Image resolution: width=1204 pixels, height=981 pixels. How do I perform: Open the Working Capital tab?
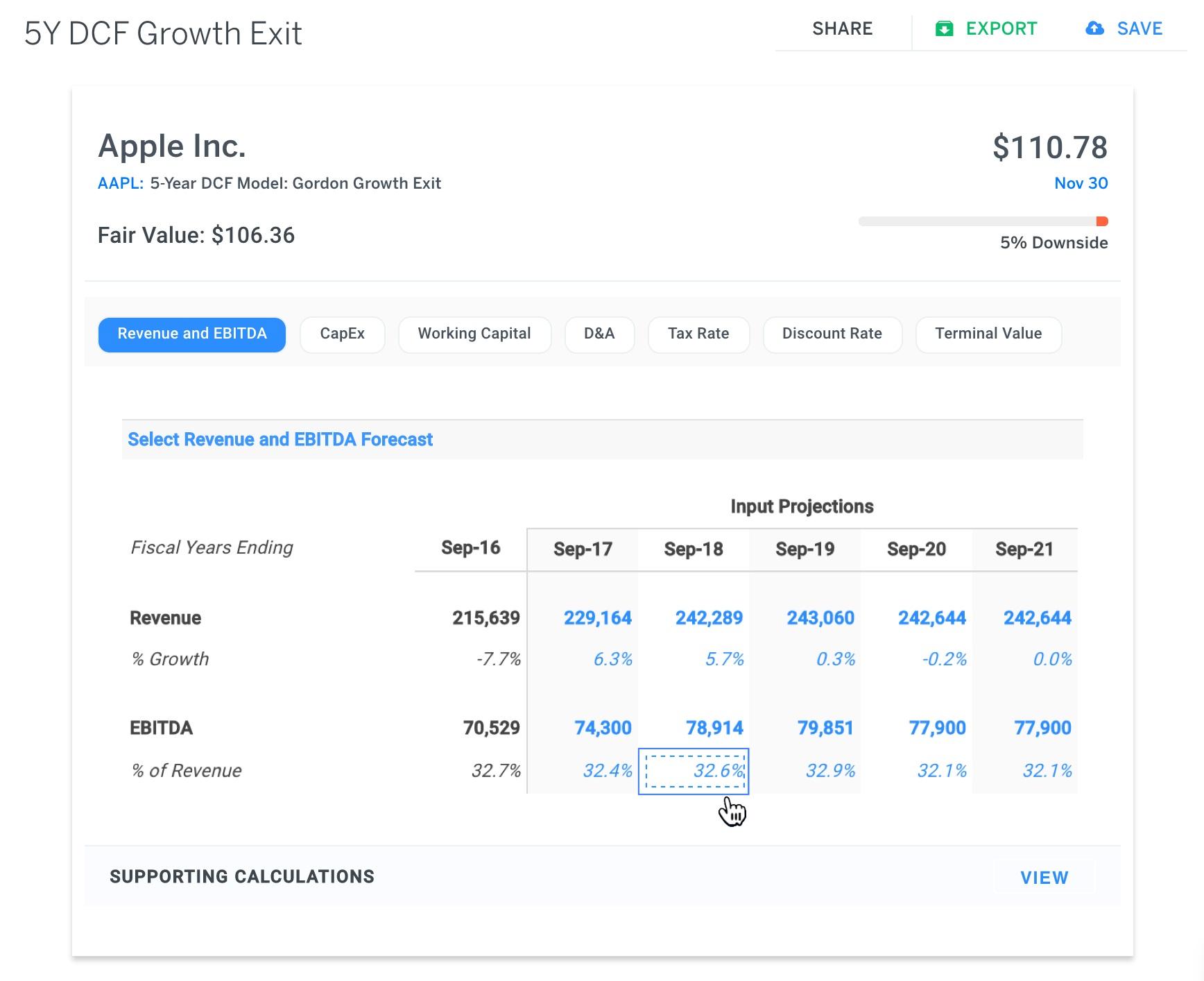click(x=474, y=334)
